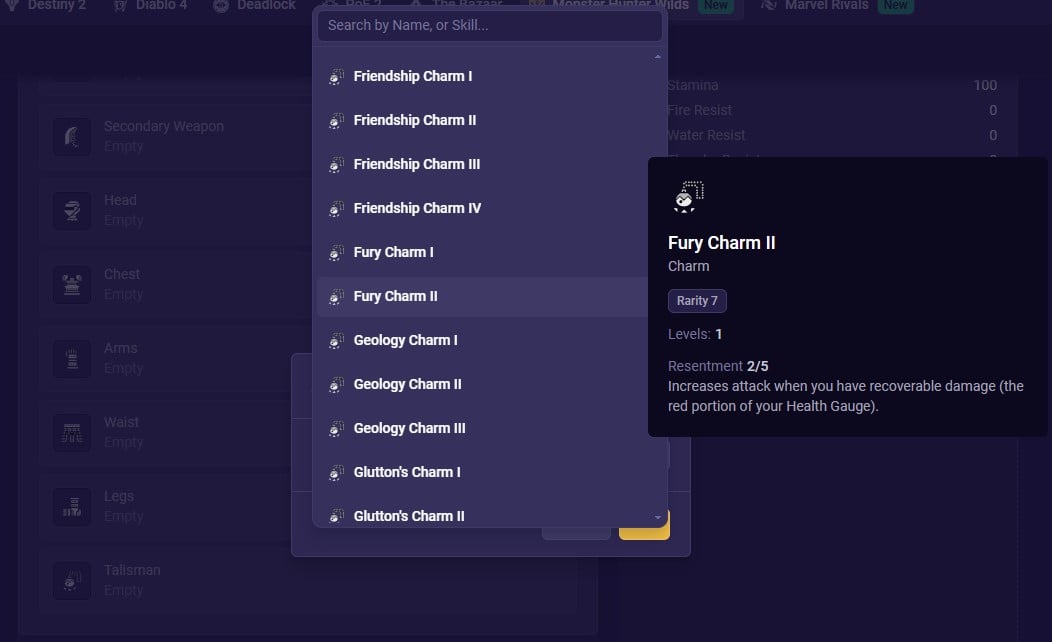The height and width of the screenshot is (642, 1052).
Task: Click the Waist armor slot icon
Action: 72,432
